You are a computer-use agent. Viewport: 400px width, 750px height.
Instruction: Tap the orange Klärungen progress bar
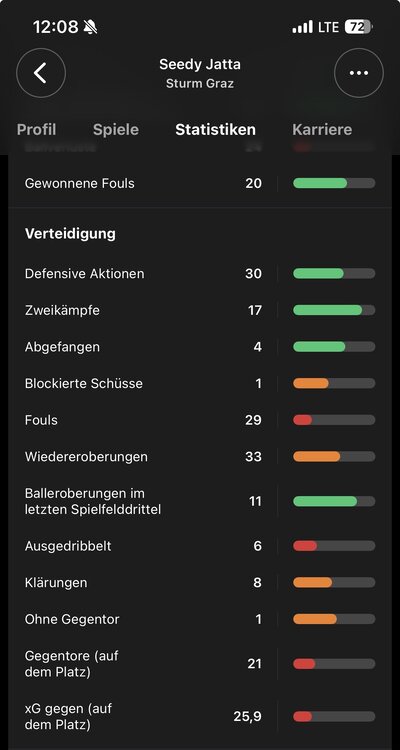pyautogui.click(x=334, y=583)
